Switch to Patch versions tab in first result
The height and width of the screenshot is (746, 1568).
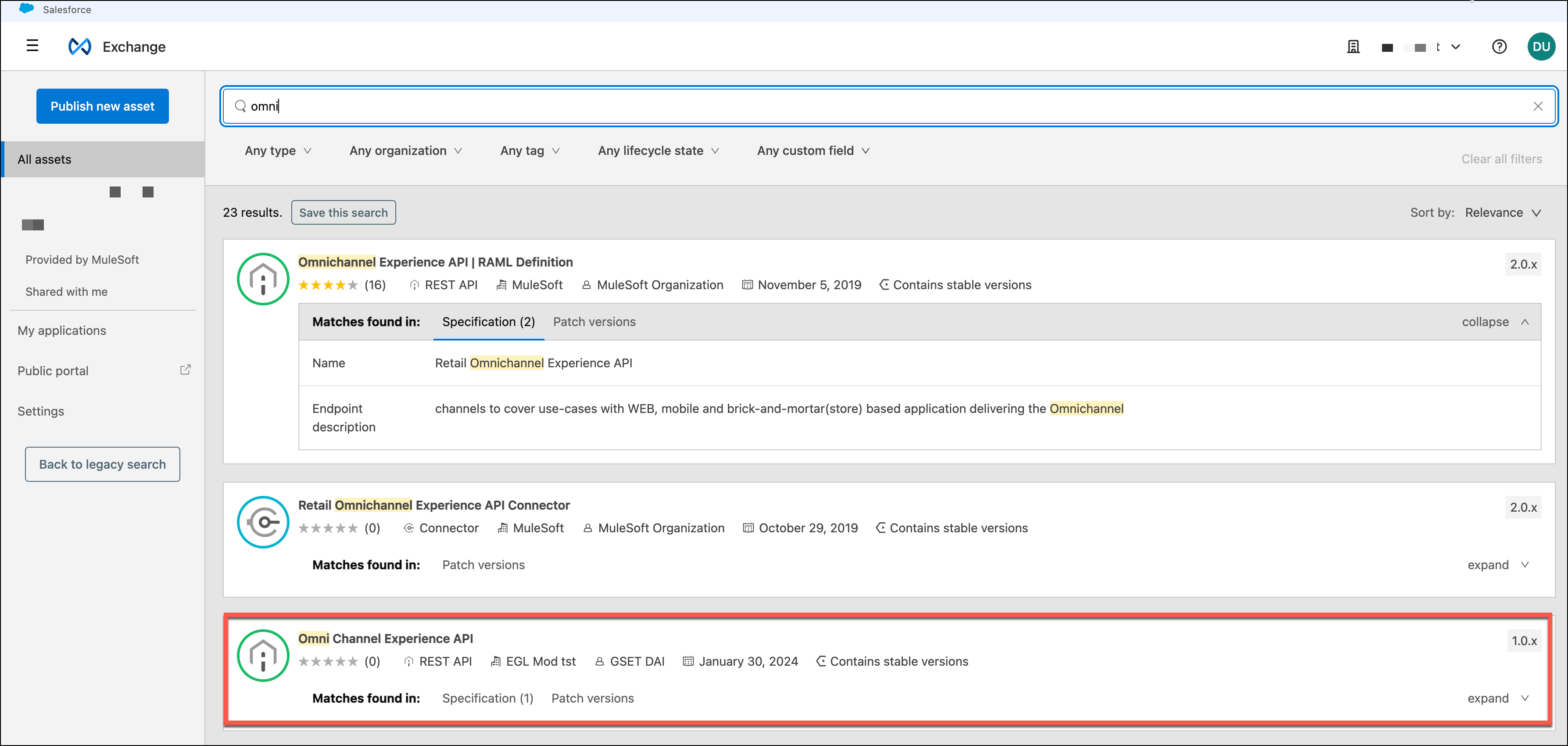[594, 322]
